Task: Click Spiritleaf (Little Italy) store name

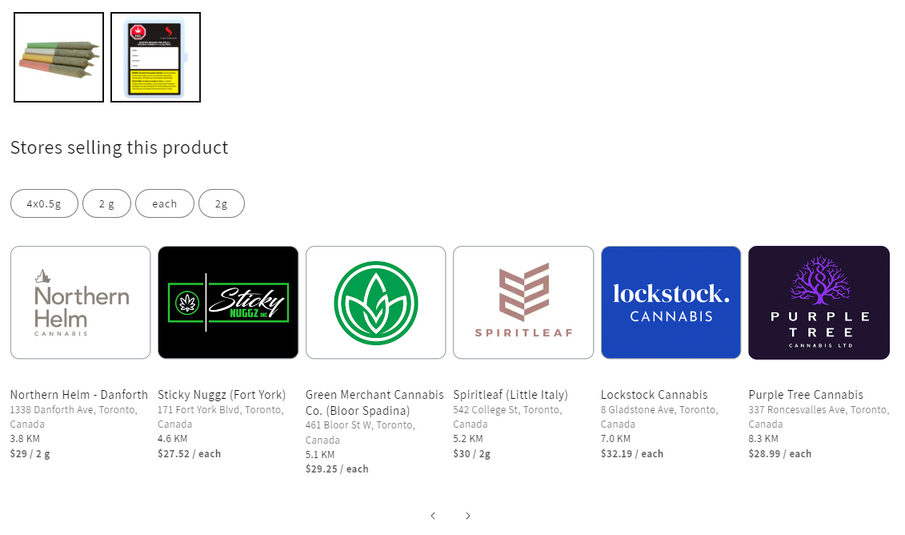Action: click(510, 395)
